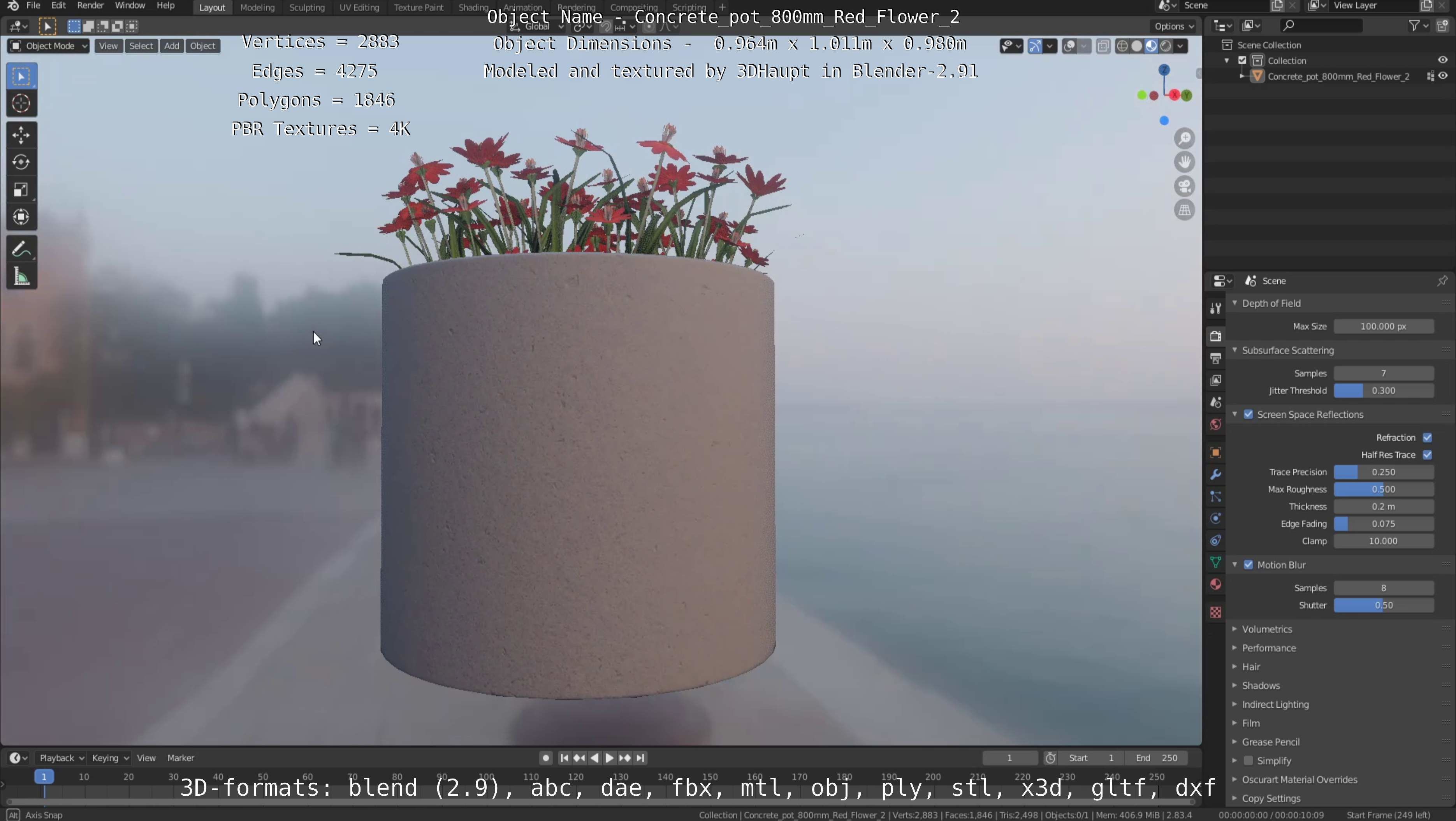Viewport: 1456px width, 821px height.
Task: Switch to wireframe viewport shading
Action: click(1122, 46)
